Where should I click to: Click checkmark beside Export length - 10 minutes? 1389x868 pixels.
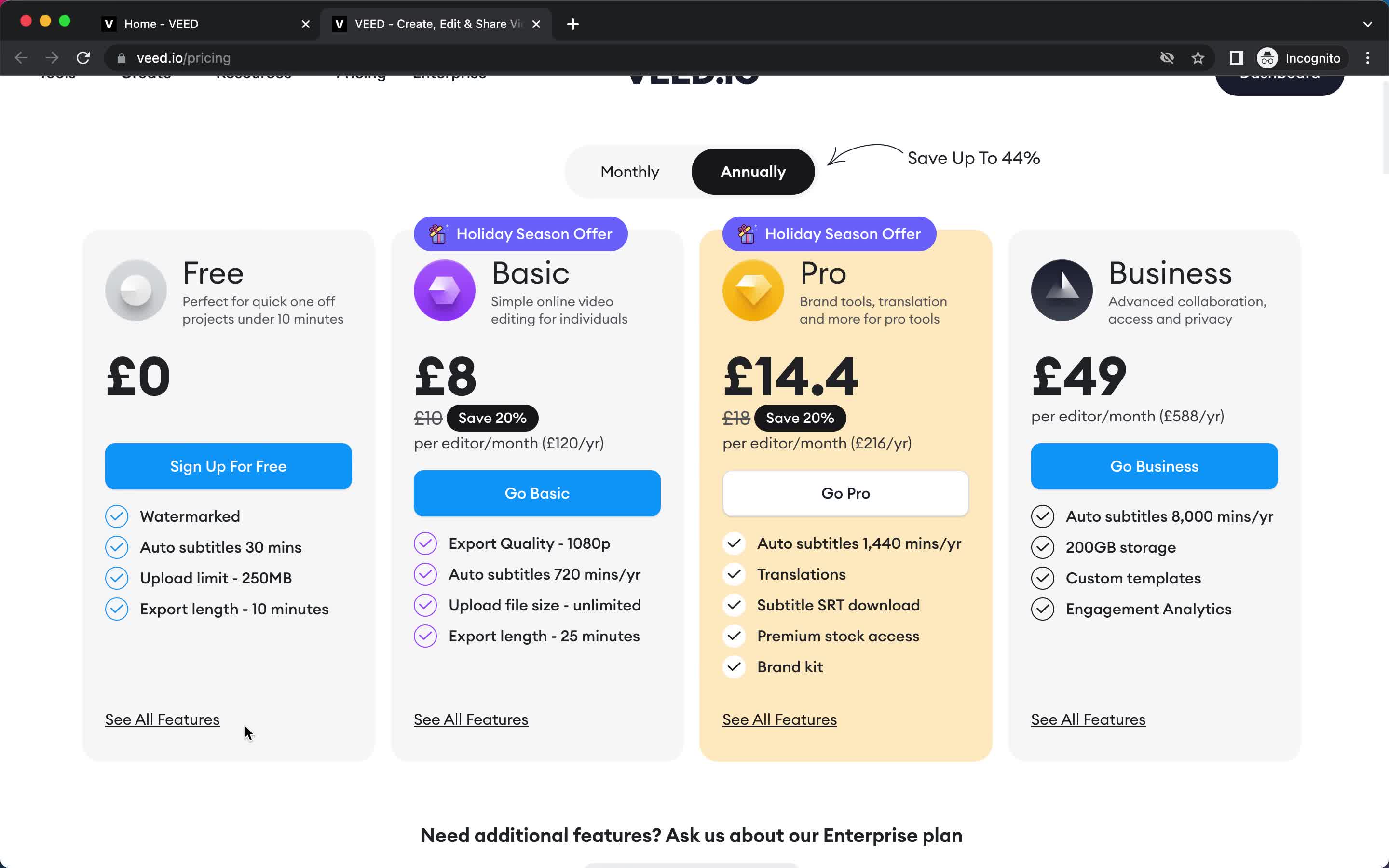click(117, 609)
